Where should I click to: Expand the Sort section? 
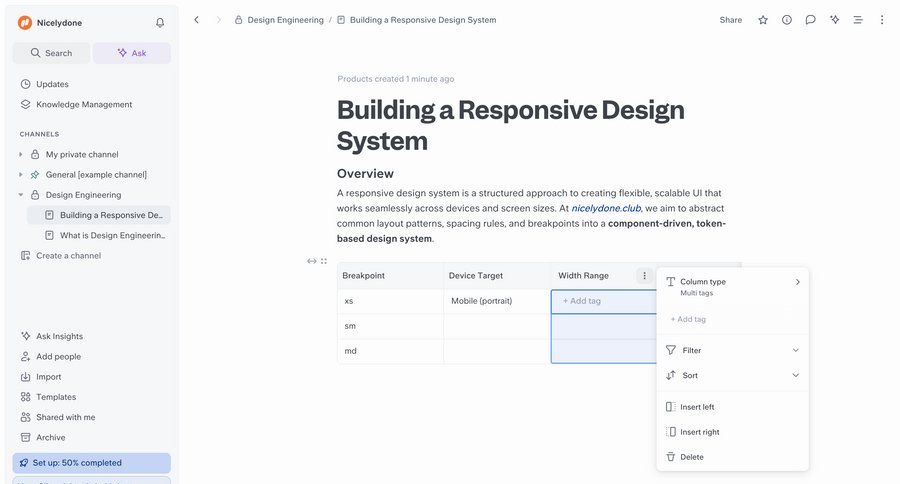pyautogui.click(x=795, y=375)
